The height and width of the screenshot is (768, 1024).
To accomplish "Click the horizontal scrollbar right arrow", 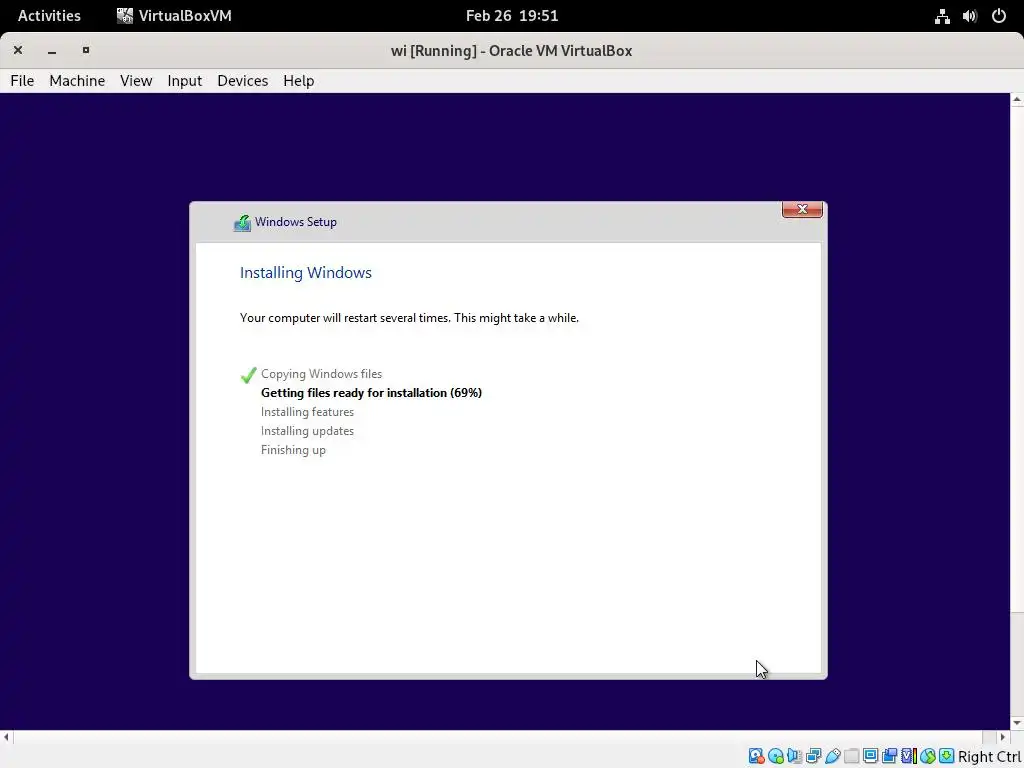I will coord(1002,737).
